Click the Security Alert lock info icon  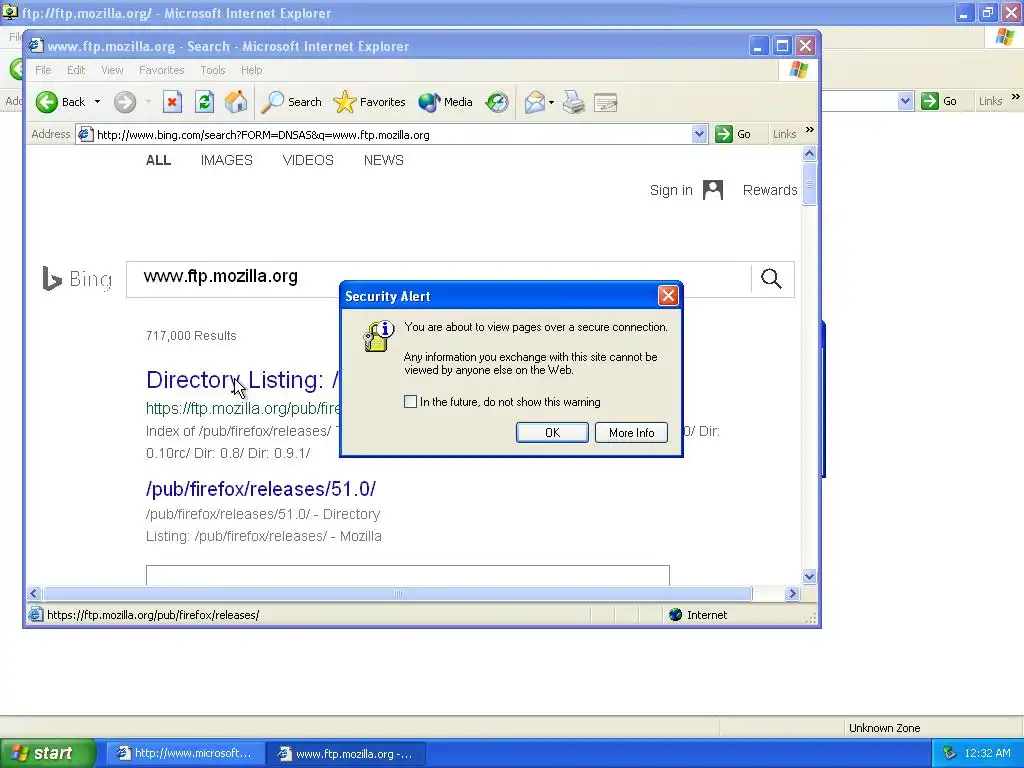pyautogui.click(x=378, y=336)
